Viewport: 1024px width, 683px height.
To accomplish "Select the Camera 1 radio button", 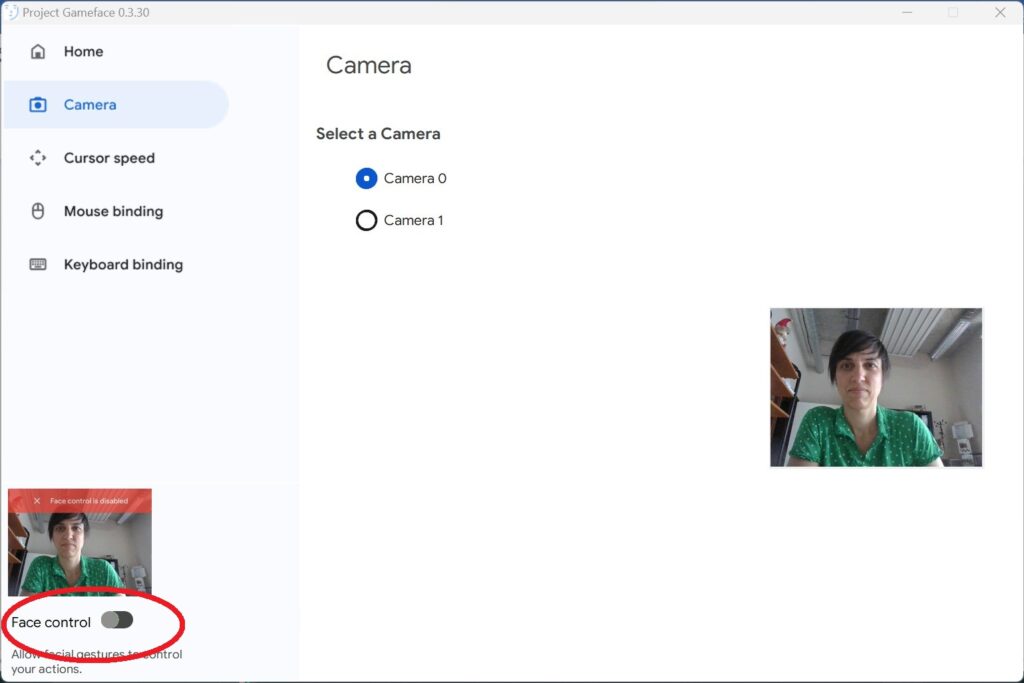I will (367, 220).
